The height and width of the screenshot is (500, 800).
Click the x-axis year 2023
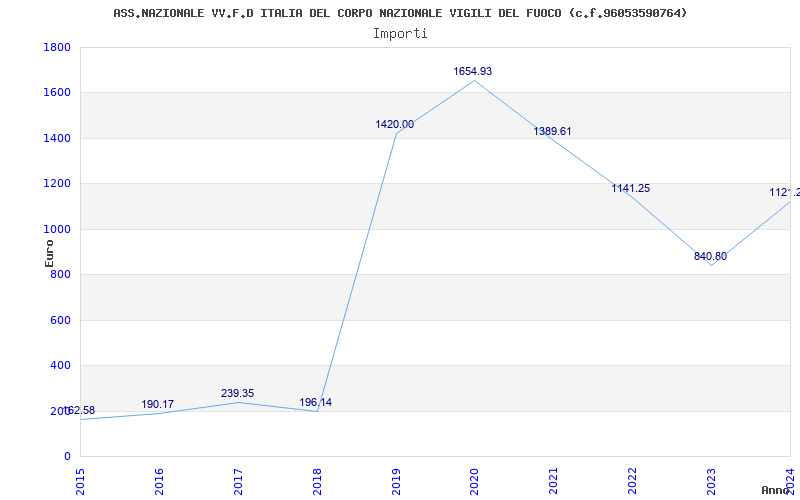[711, 482]
